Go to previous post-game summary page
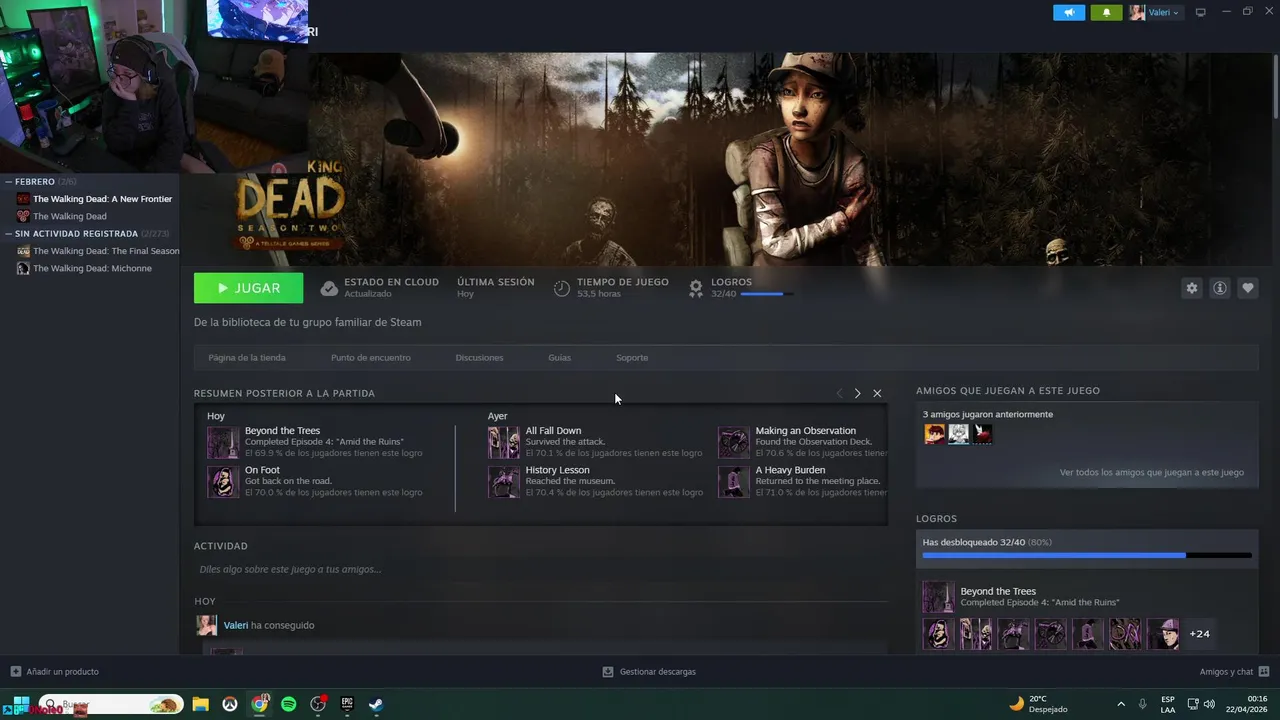This screenshot has width=1280, height=720. pyautogui.click(x=839, y=393)
